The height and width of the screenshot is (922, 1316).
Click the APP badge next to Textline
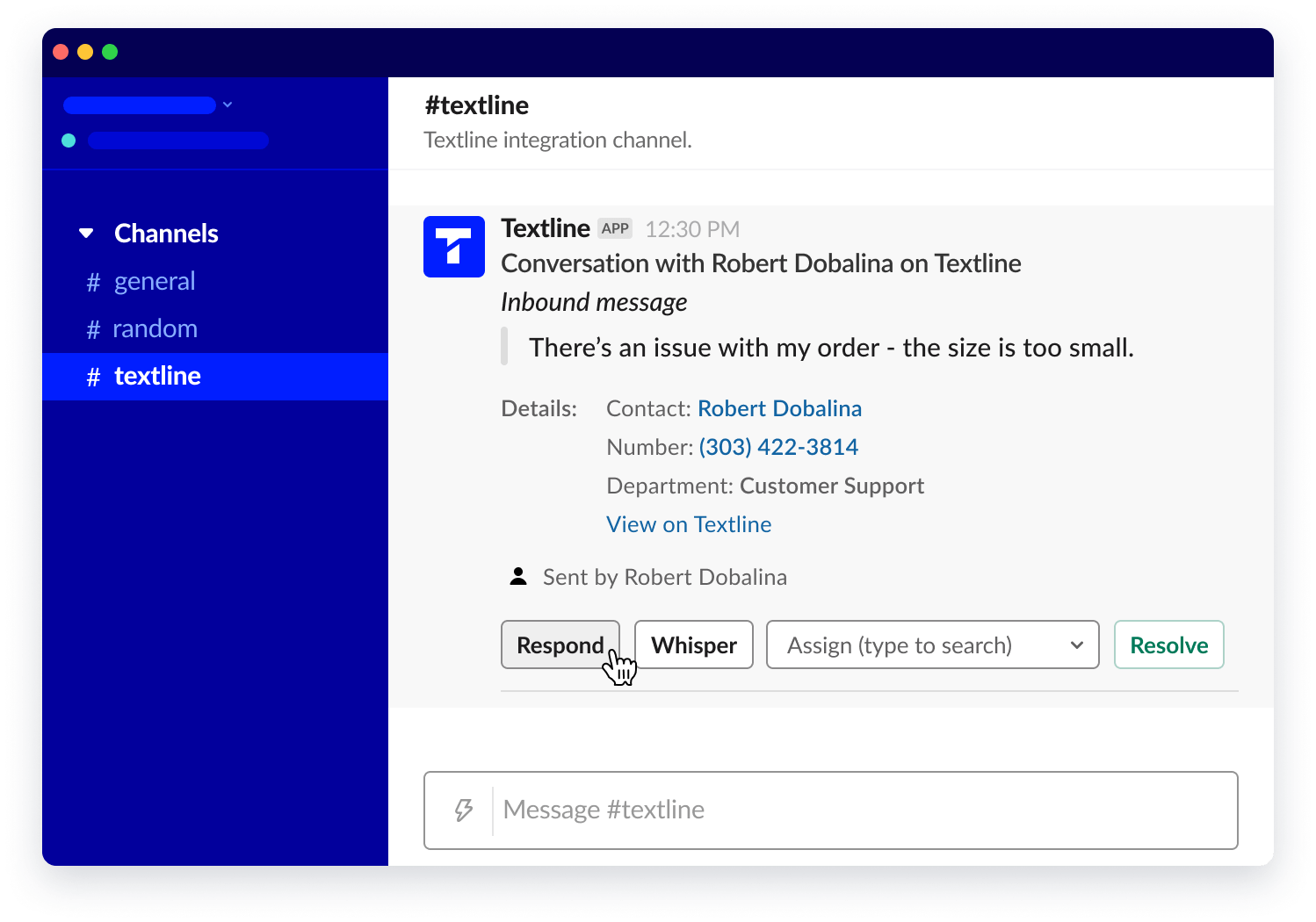[615, 228]
